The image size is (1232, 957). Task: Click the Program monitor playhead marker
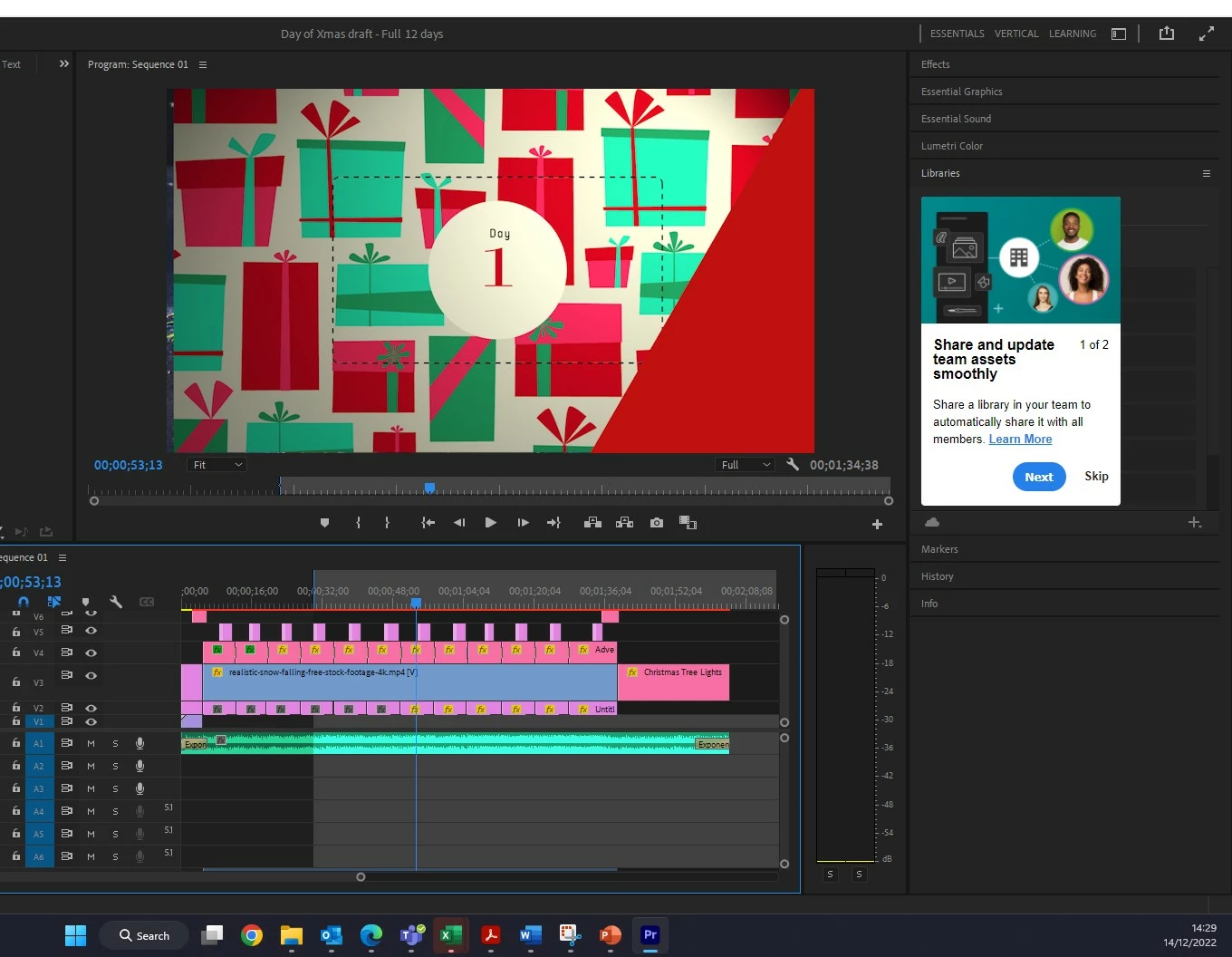click(430, 488)
